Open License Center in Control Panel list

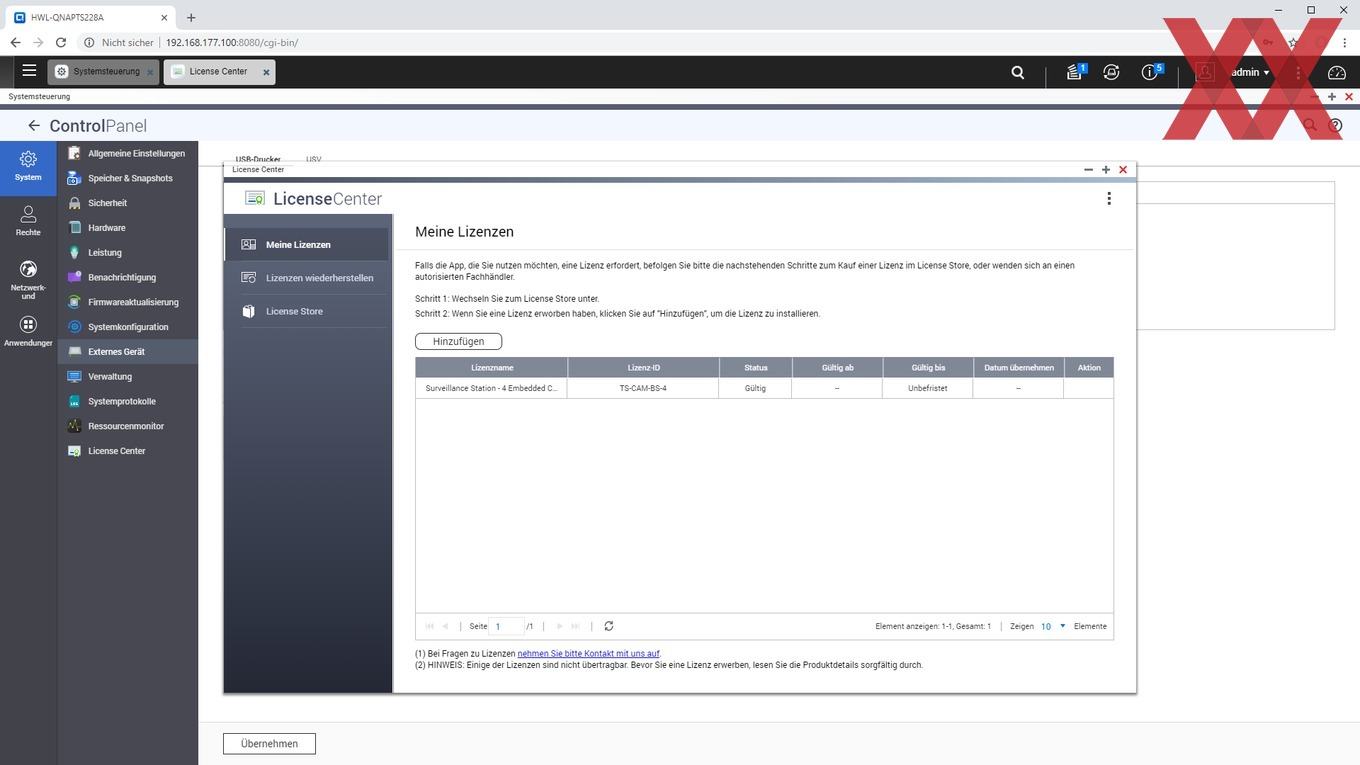(127, 451)
